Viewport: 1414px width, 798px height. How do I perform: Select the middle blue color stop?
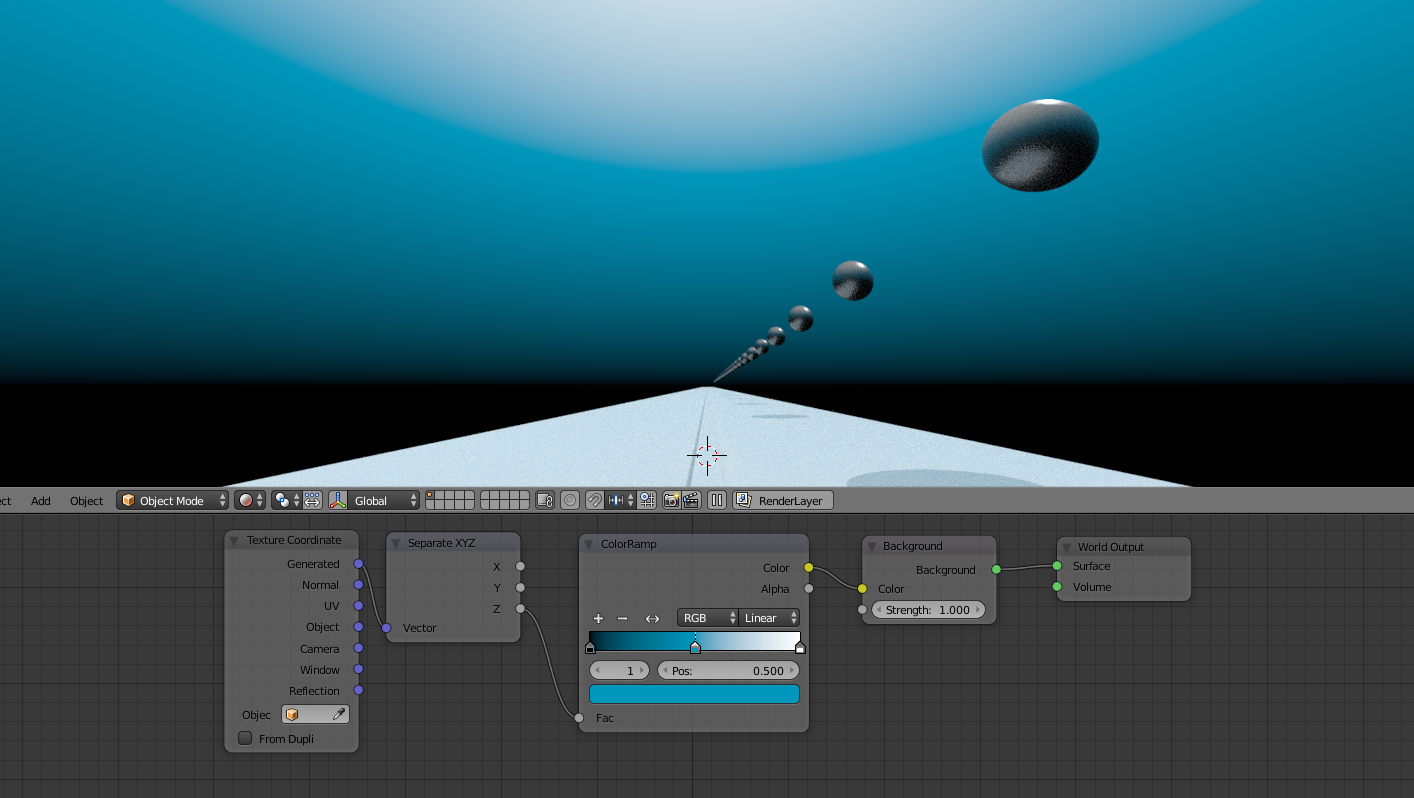[695, 648]
